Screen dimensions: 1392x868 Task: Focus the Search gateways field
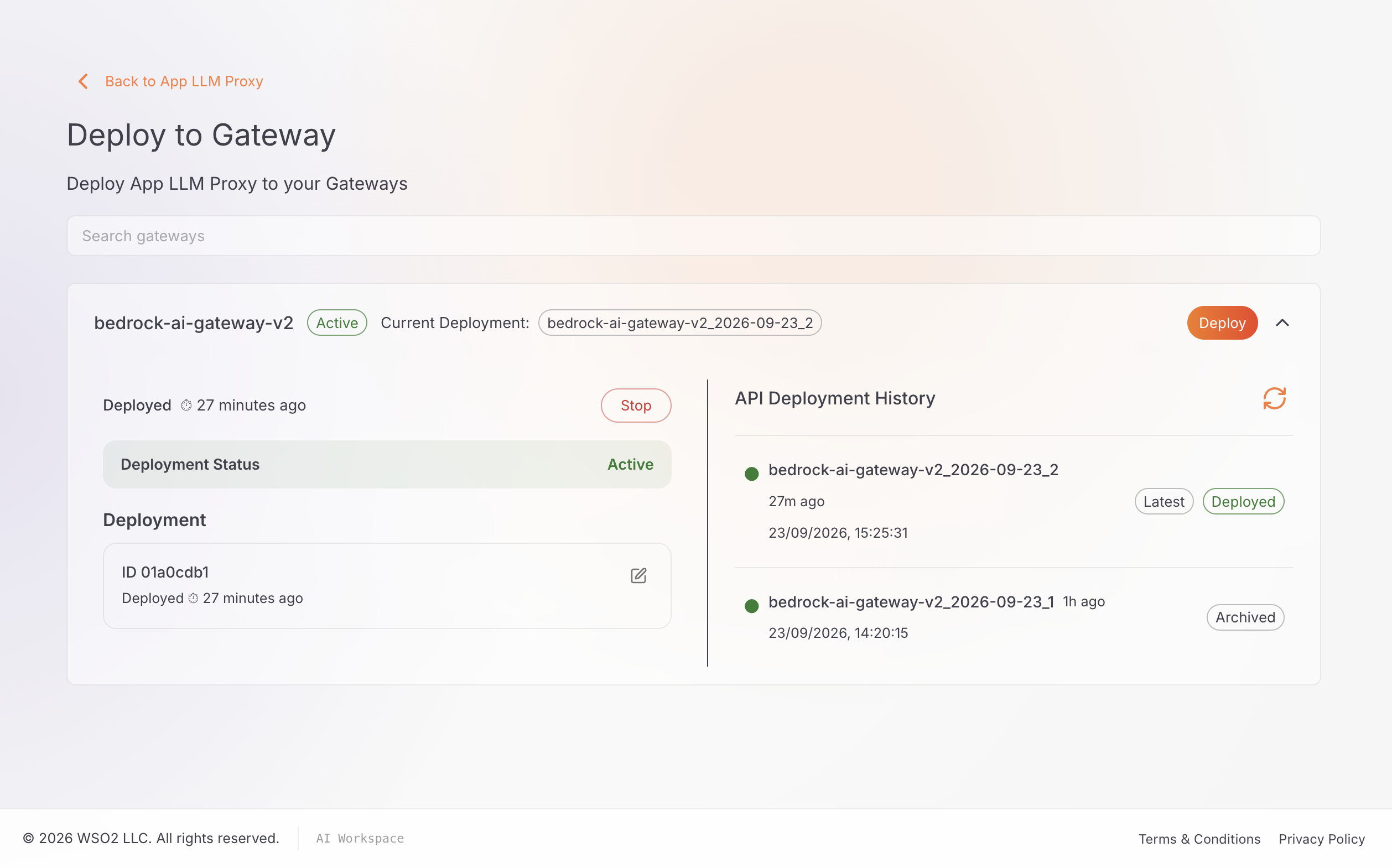[x=693, y=236]
